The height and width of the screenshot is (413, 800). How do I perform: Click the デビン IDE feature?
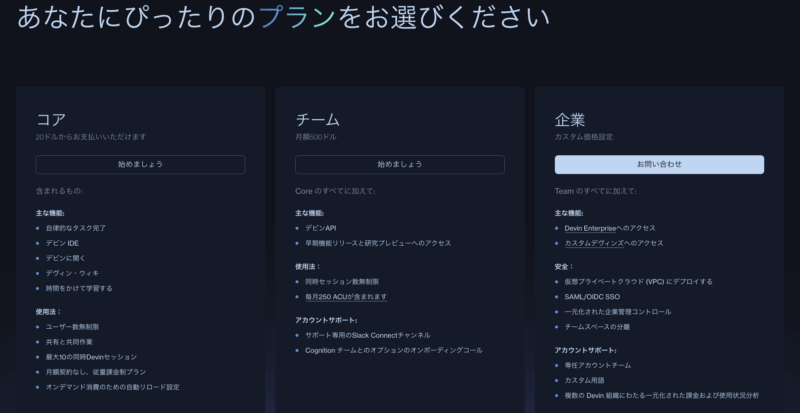coord(62,243)
